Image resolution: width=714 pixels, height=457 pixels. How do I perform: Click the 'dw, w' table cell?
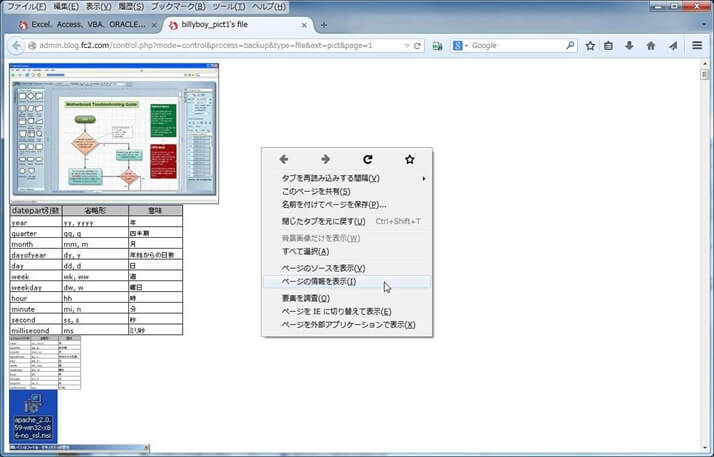point(95,287)
